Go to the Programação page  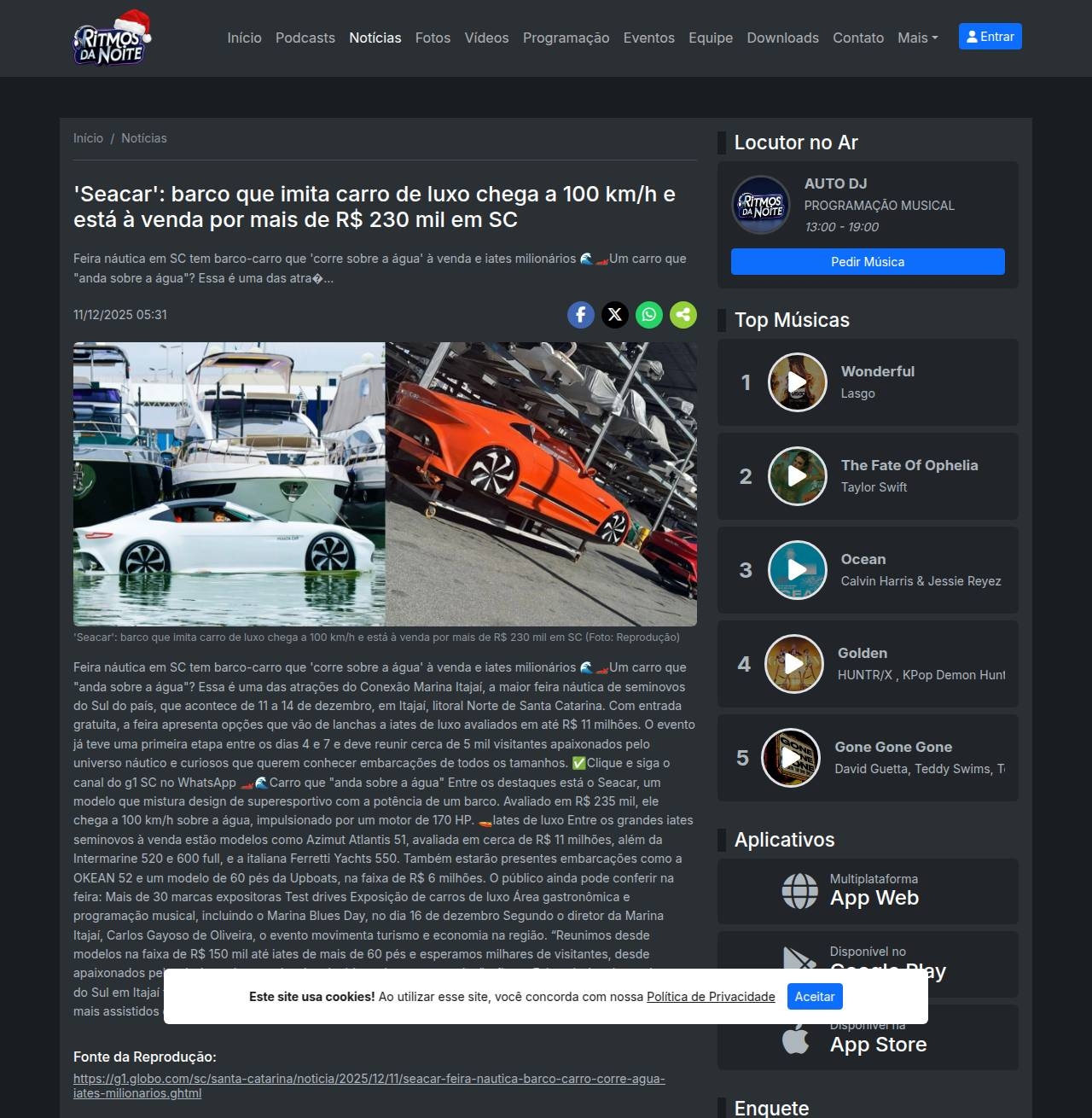[x=566, y=38]
